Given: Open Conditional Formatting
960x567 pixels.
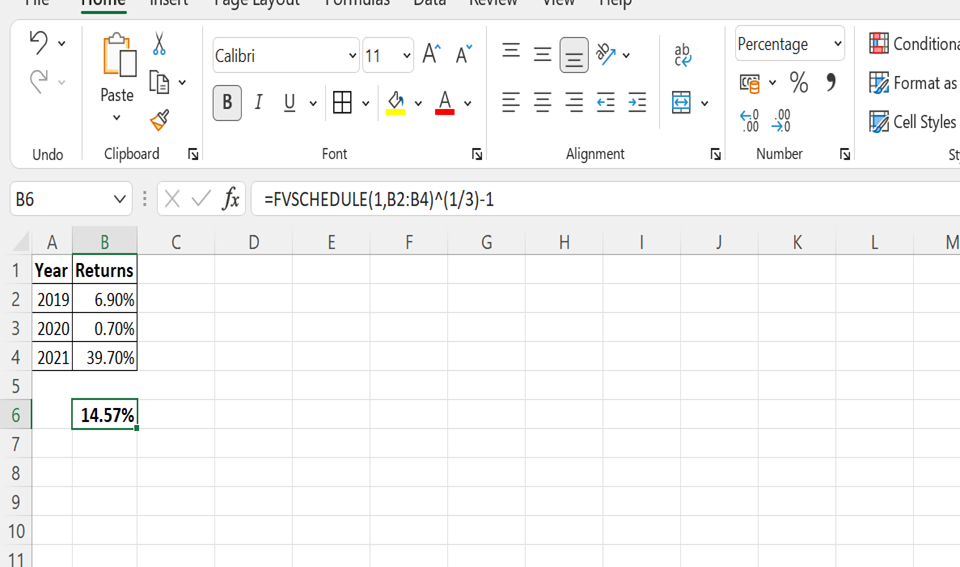Looking at the screenshot, I should tap(913, 43).
